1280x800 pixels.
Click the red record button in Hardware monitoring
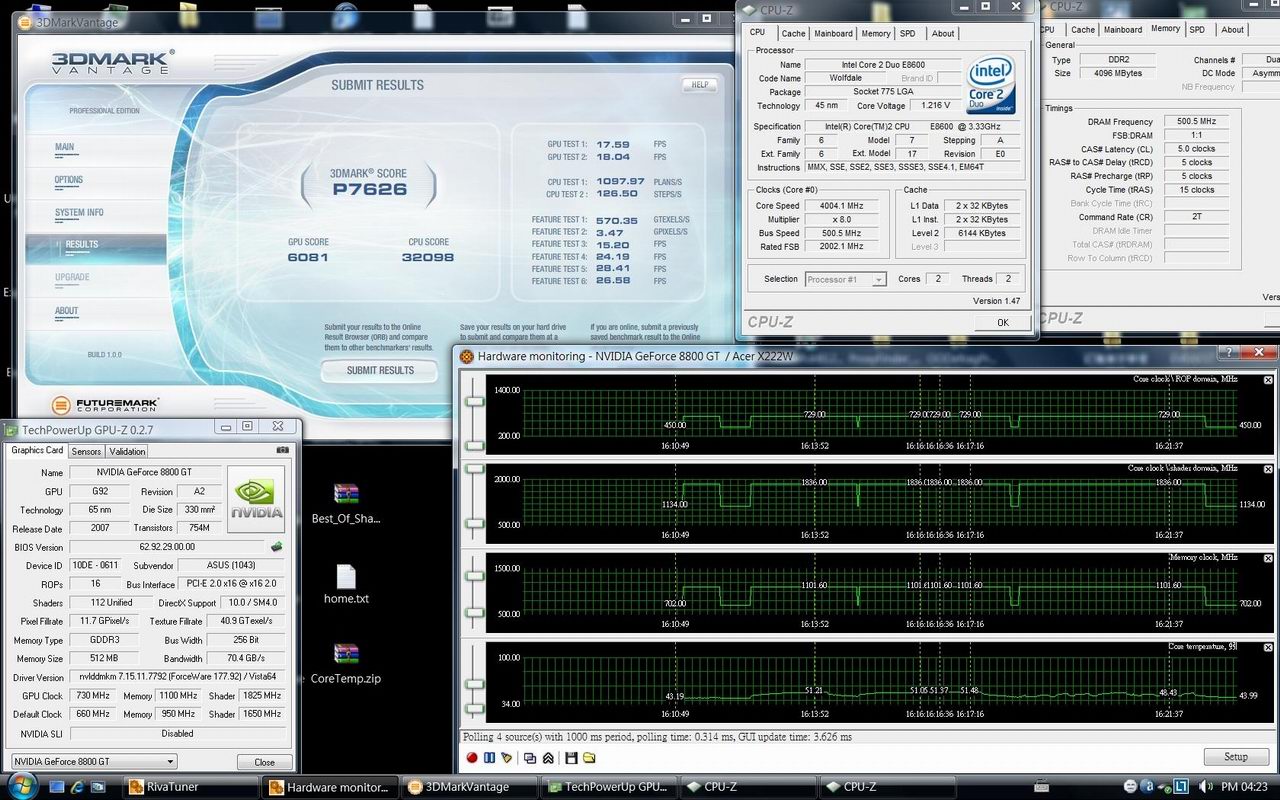tap(472, 757)
